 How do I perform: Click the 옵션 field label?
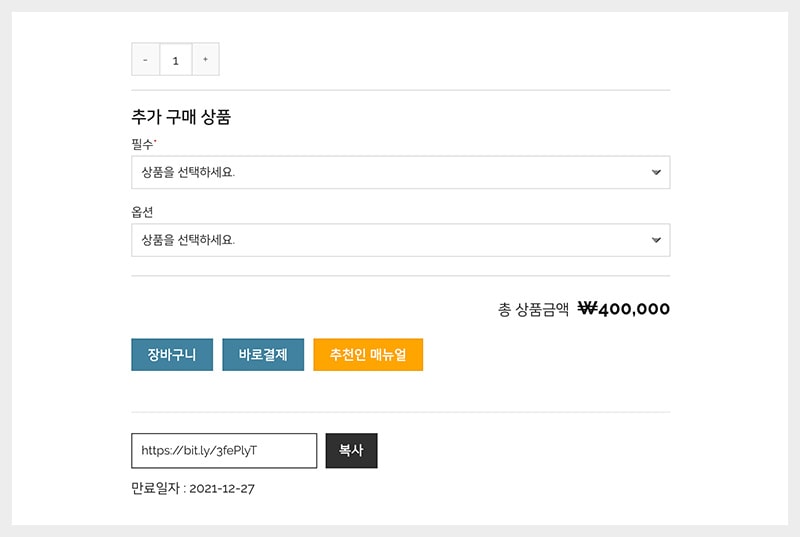[x=142, y=213]
